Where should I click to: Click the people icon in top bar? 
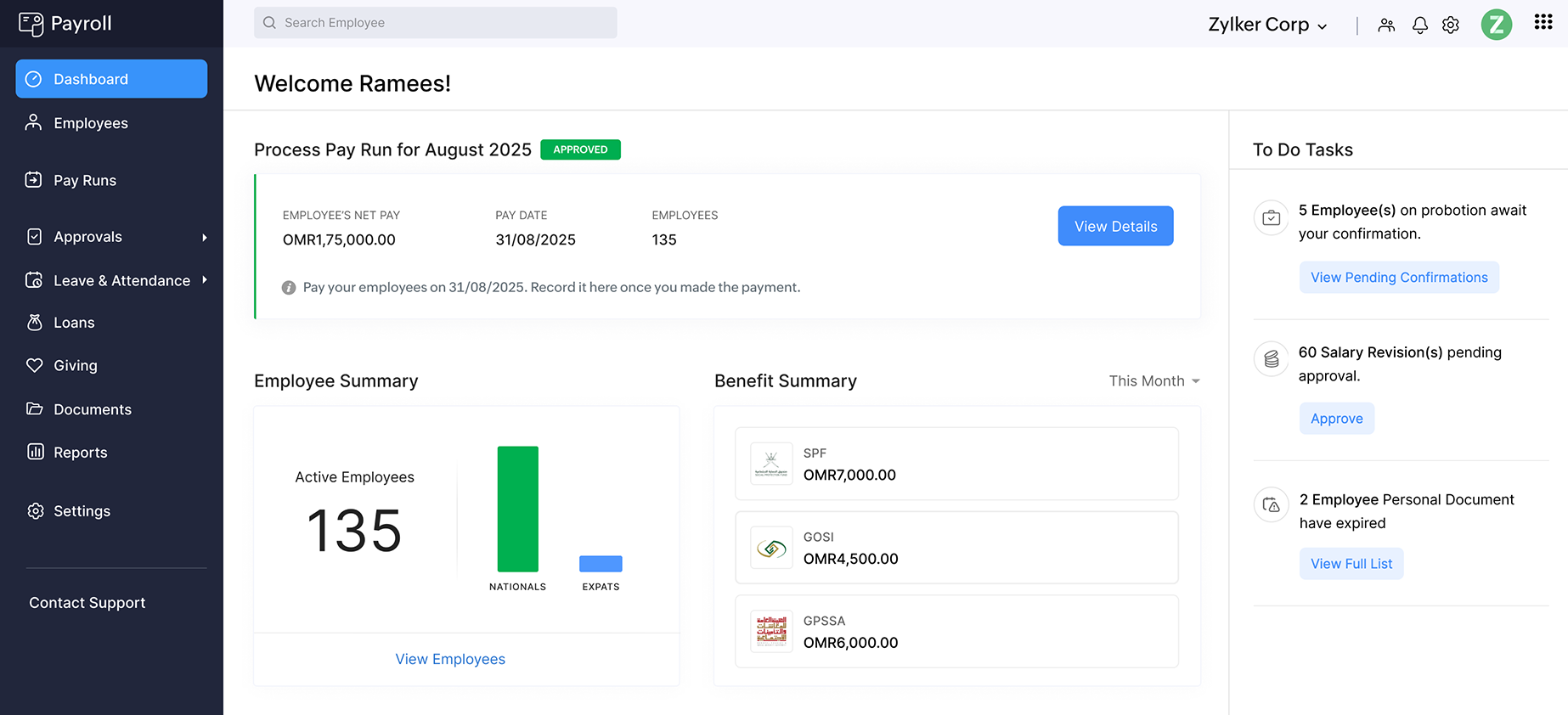tap(1386, 25)
